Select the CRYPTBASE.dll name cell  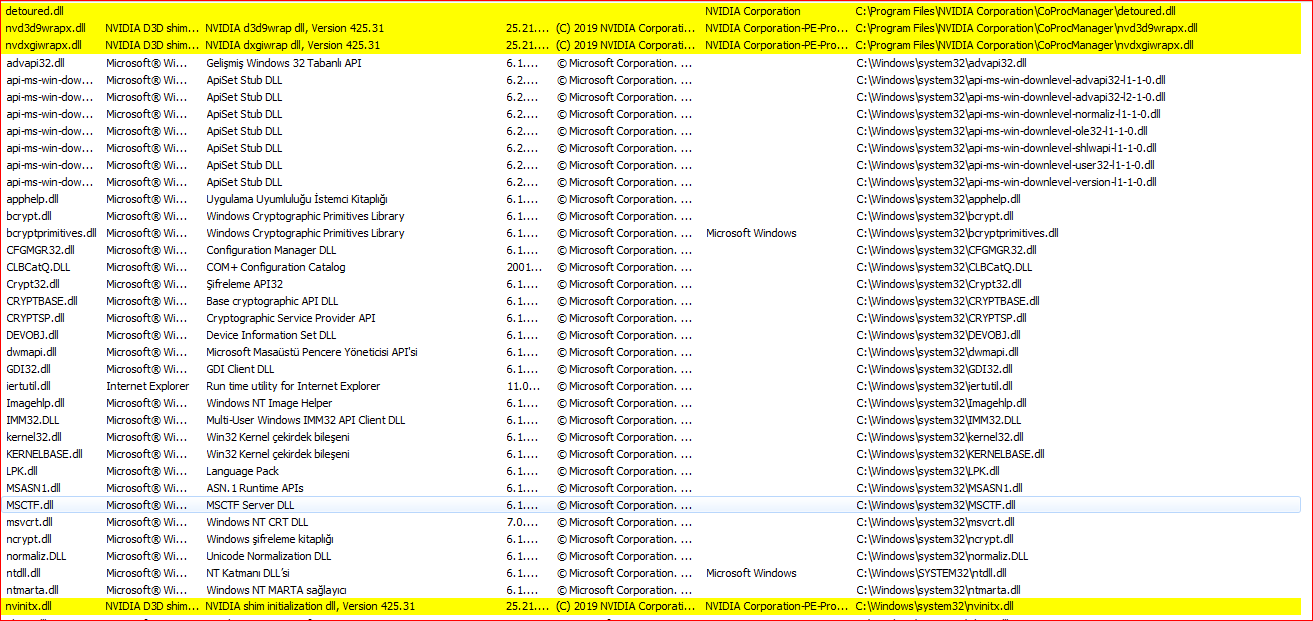point(42,301)
